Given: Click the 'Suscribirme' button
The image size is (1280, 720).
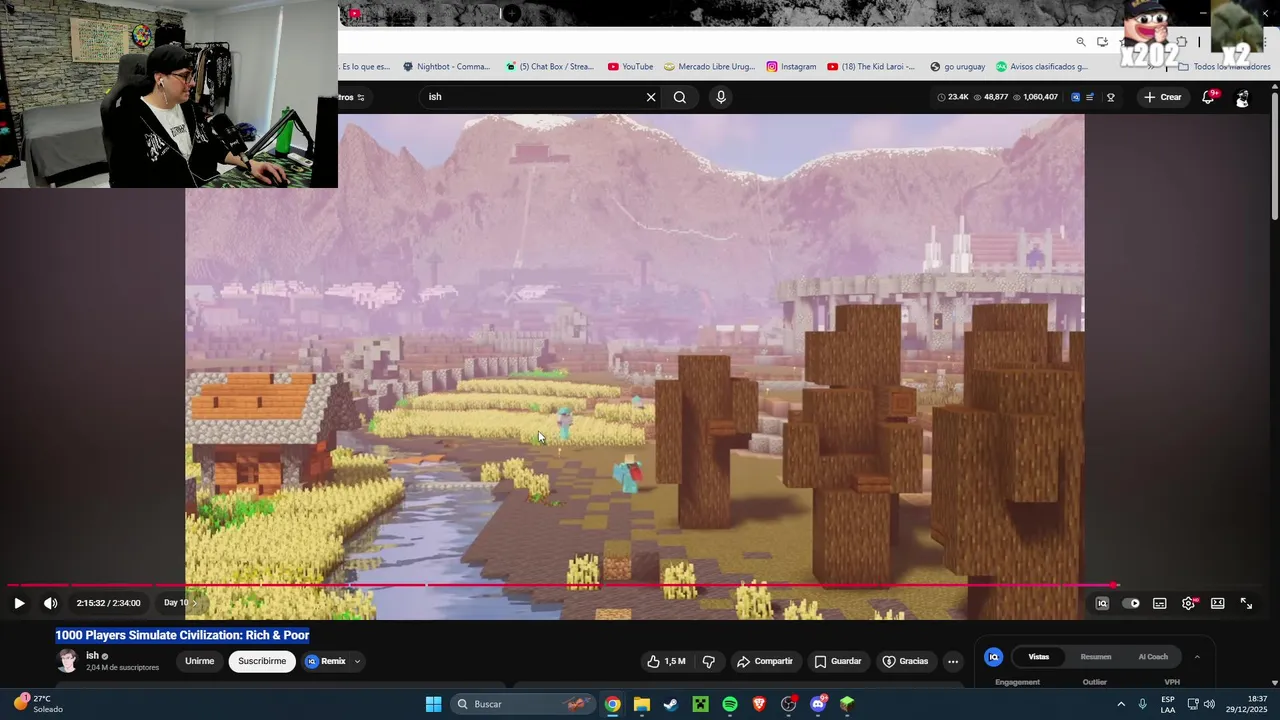Looking at the screenshot, I should click(x=262, y=661).
